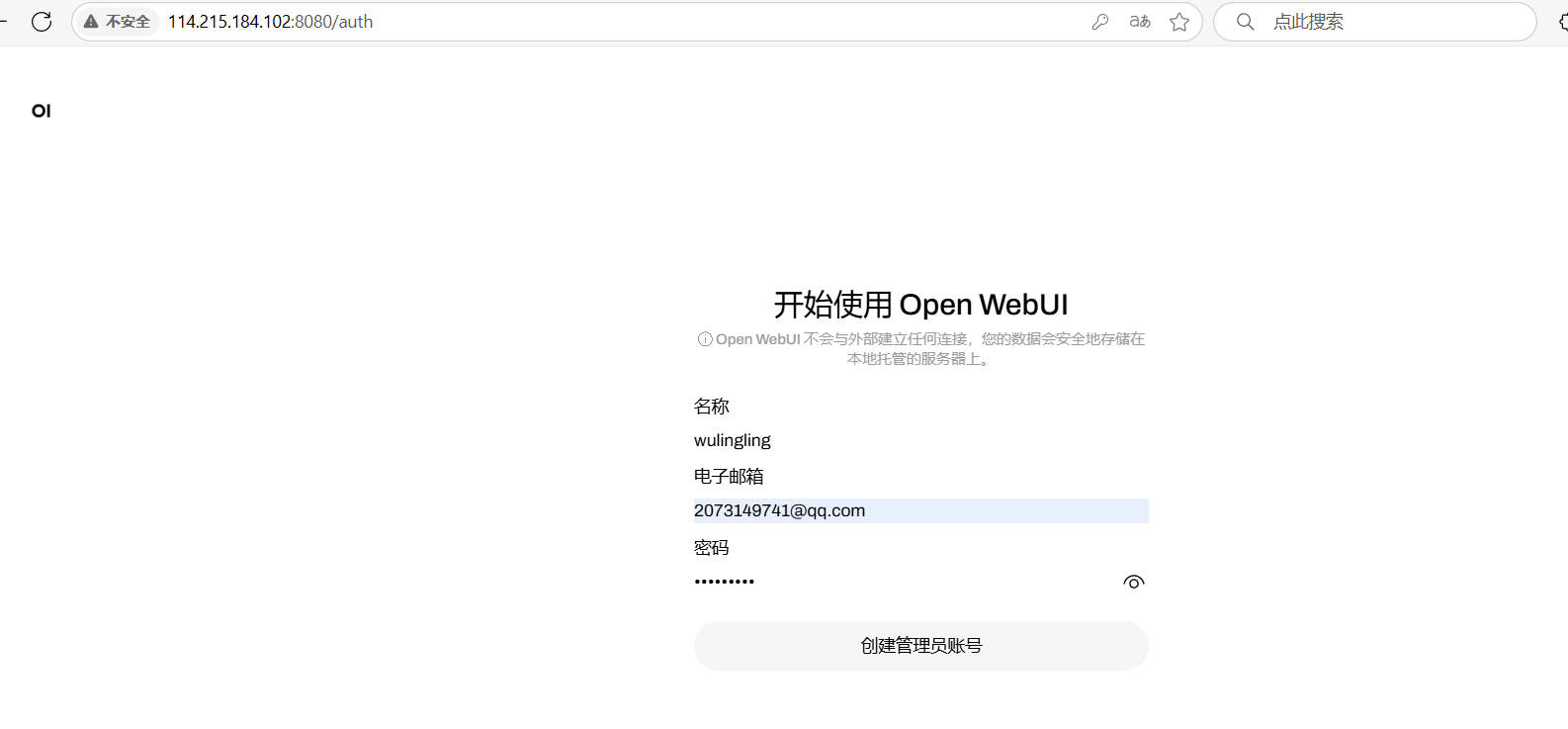Focus the email field with 2073149741@qq.com
1568x729 pixels.
click(x=921, y=511)
